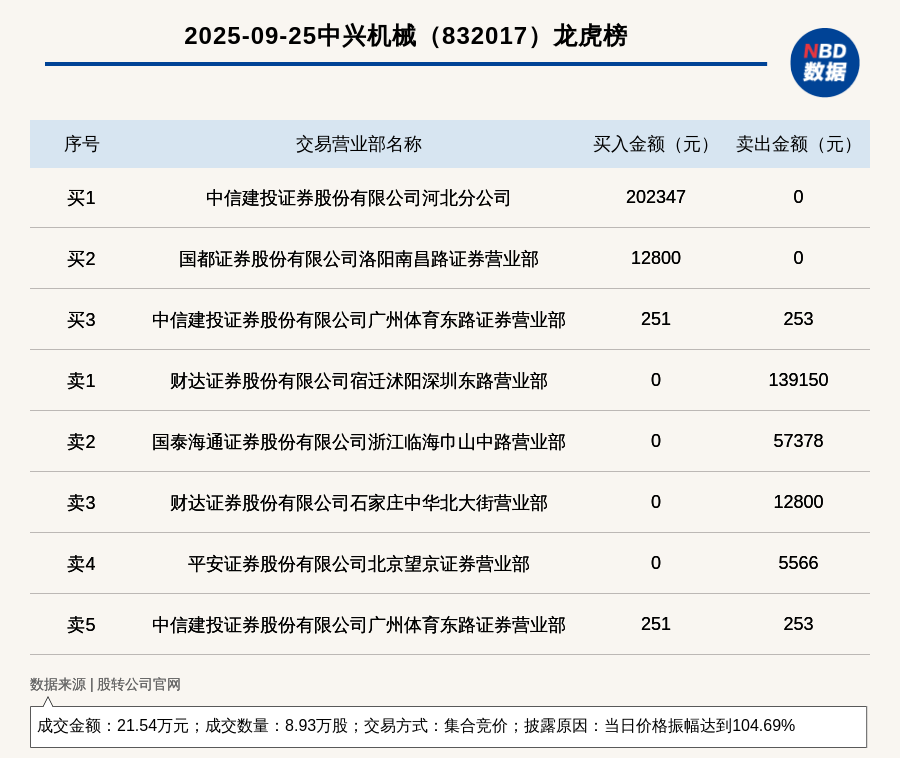Select the 交易营业部名称 column header
900x758 pixels.
click(x=358, y=144)
